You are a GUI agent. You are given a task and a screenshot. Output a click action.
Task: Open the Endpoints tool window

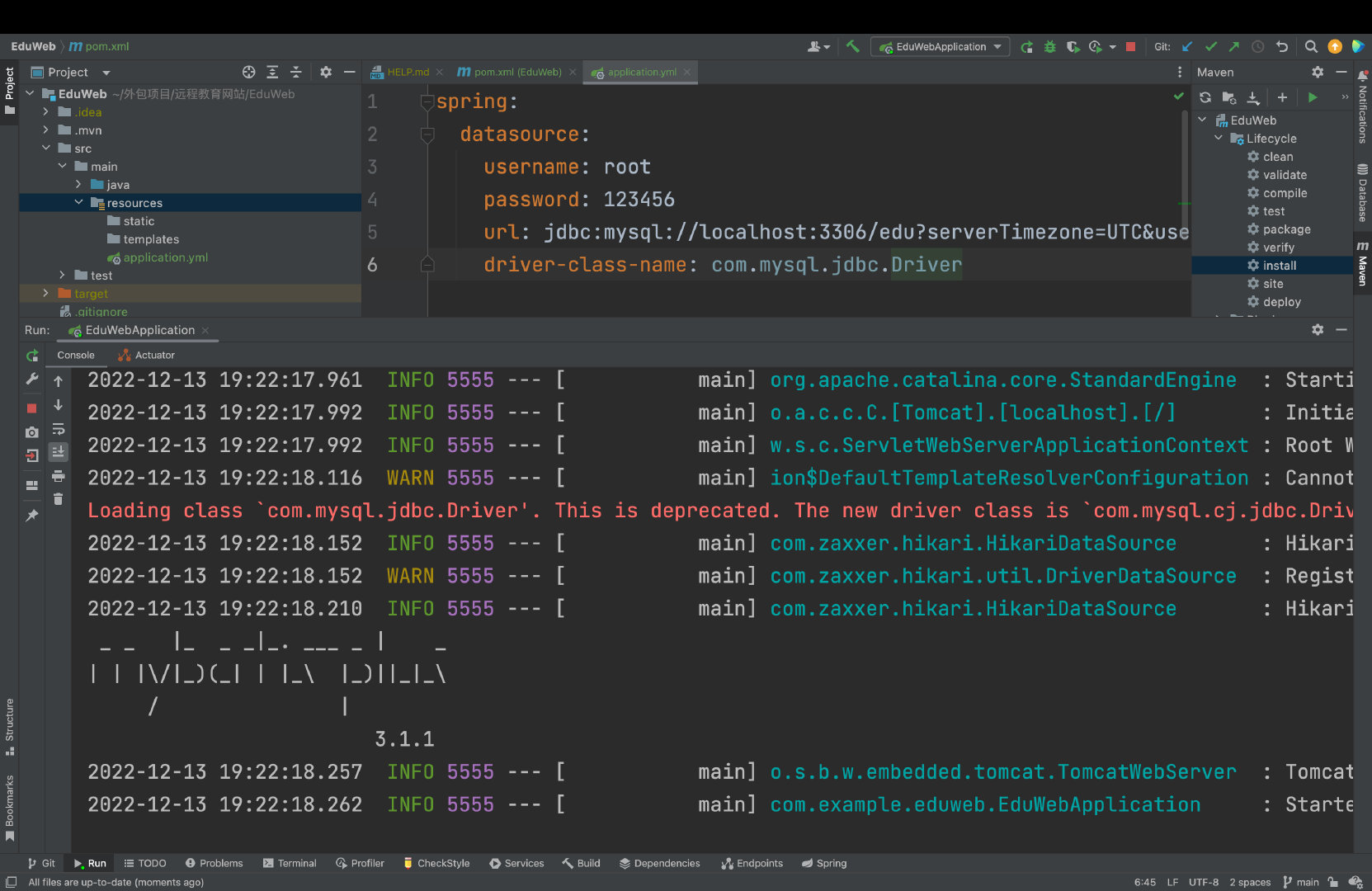click(752, 863)
